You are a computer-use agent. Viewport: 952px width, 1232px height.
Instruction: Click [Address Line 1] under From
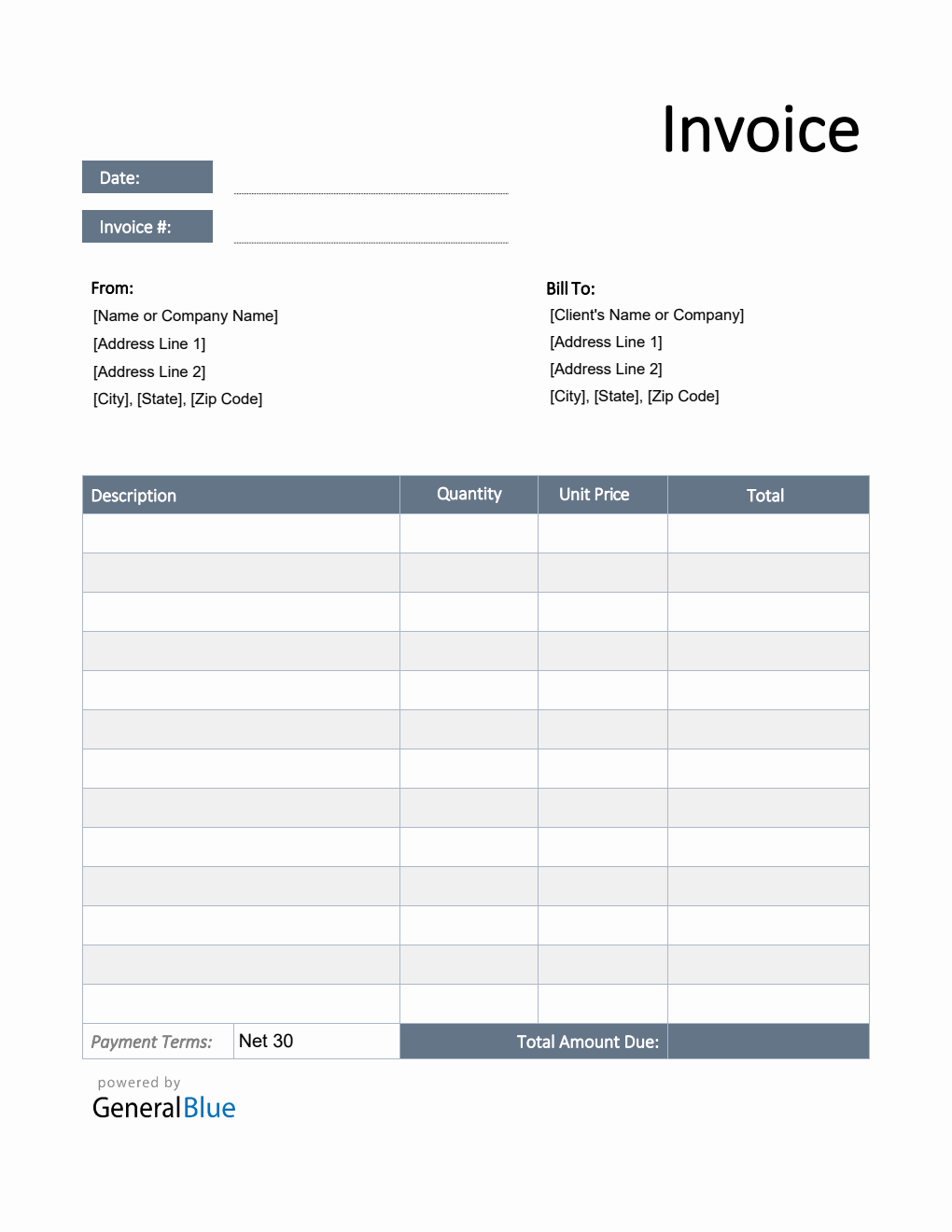point(149,343)
